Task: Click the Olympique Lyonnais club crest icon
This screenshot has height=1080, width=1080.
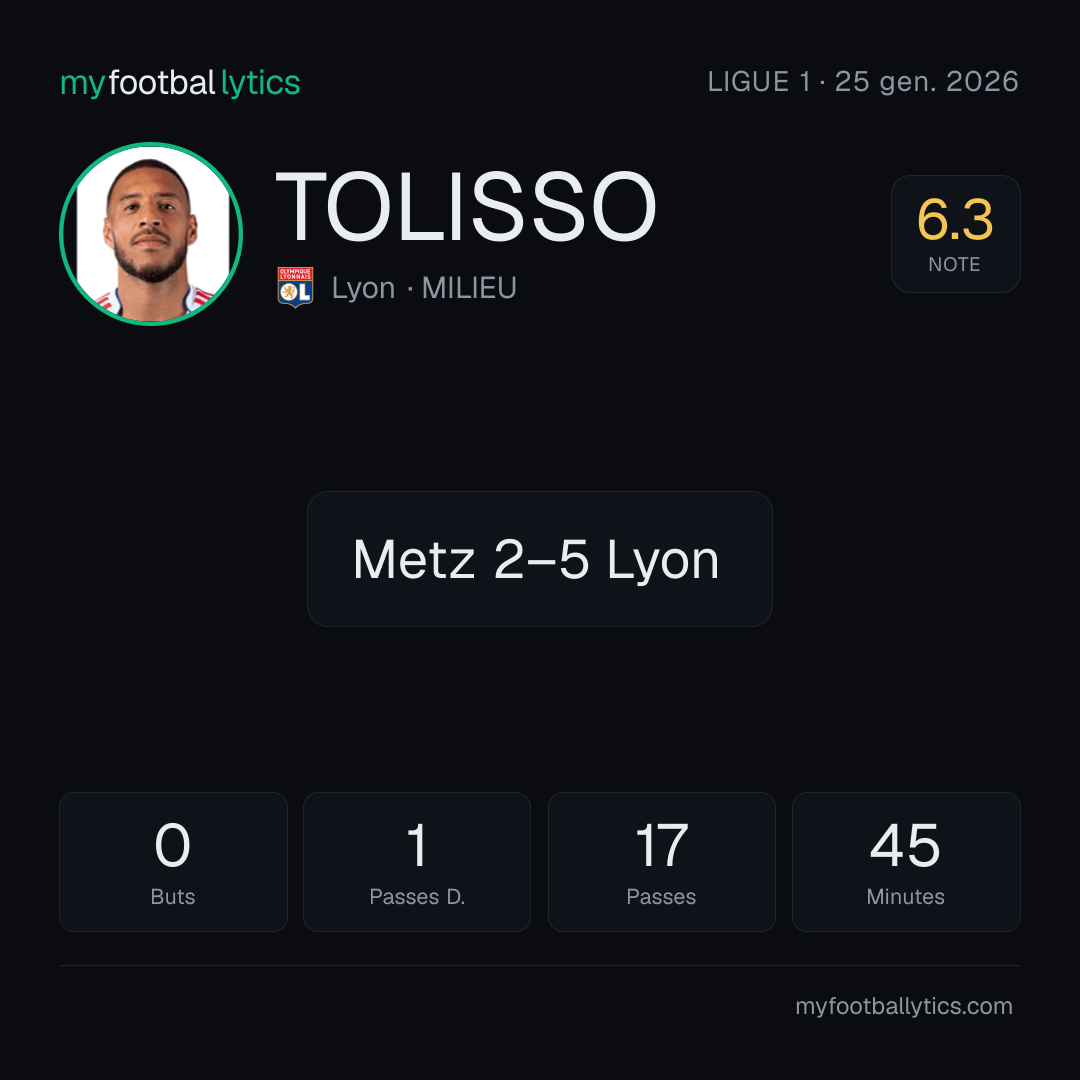Action: click(295, 287)
